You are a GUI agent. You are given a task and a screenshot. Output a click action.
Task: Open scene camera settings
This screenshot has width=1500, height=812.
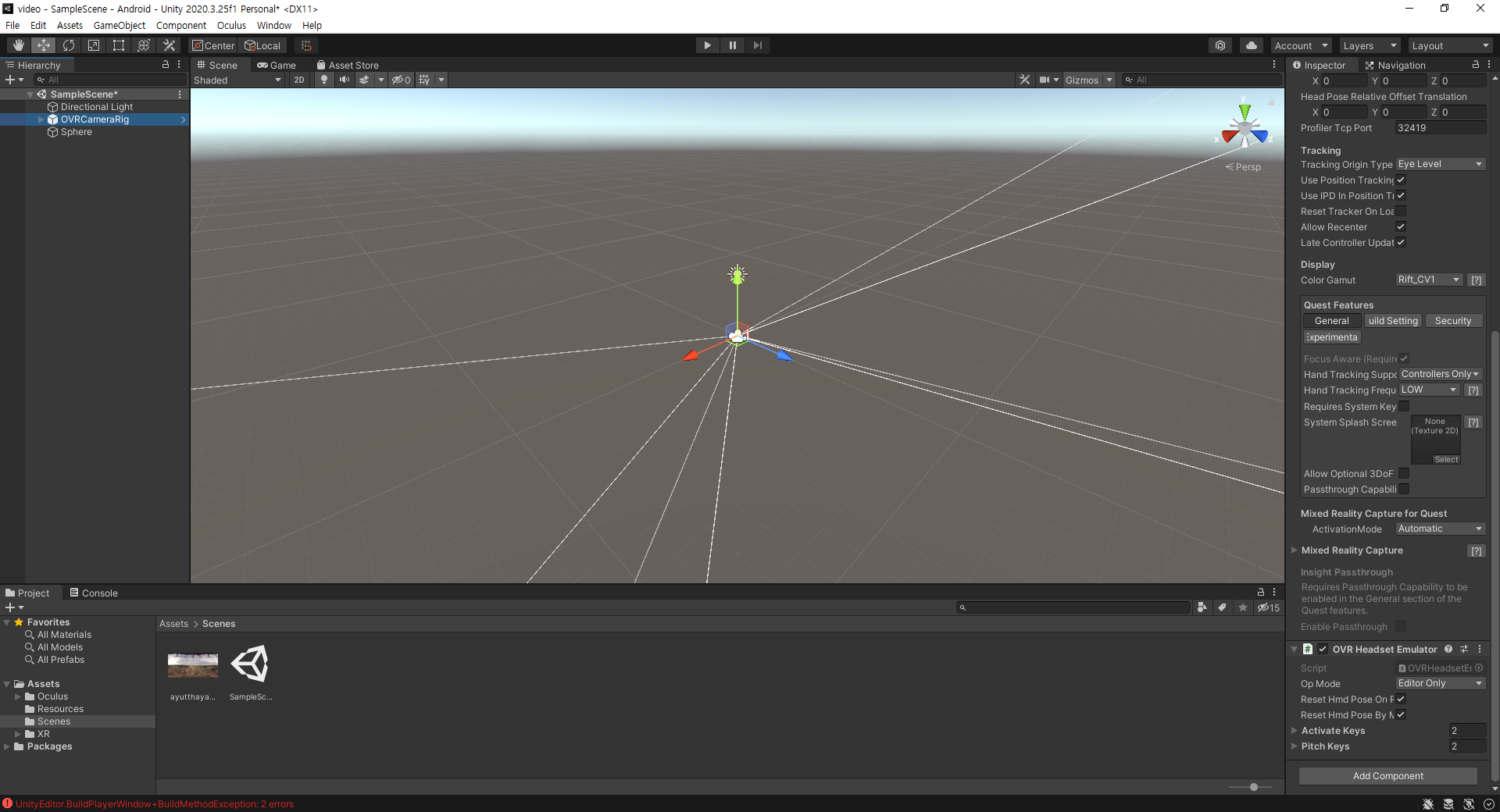click(x=1045, y=80)
